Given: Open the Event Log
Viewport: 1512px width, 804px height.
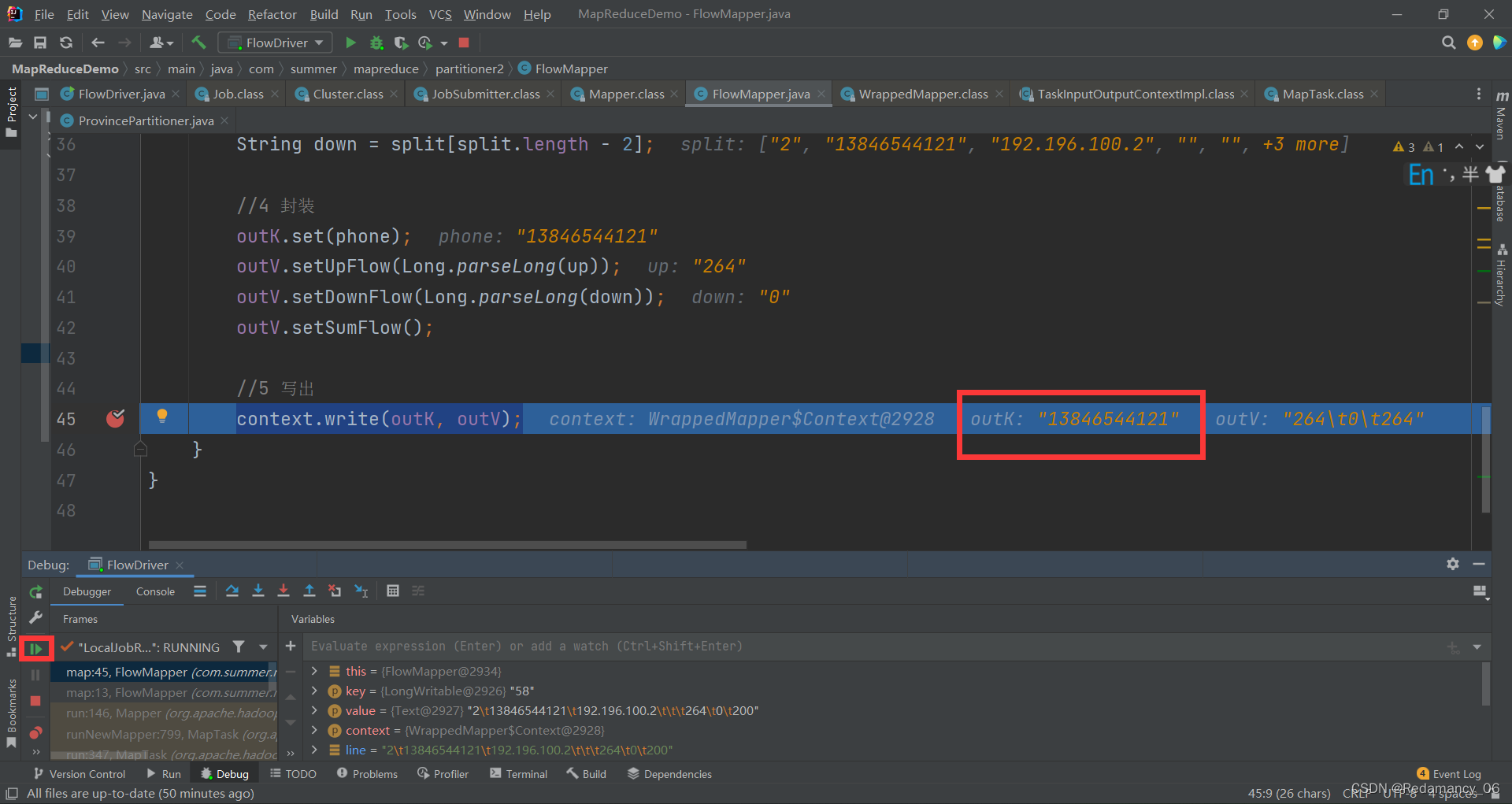Looking at the screenshot, I should (x=1449, y=774).
